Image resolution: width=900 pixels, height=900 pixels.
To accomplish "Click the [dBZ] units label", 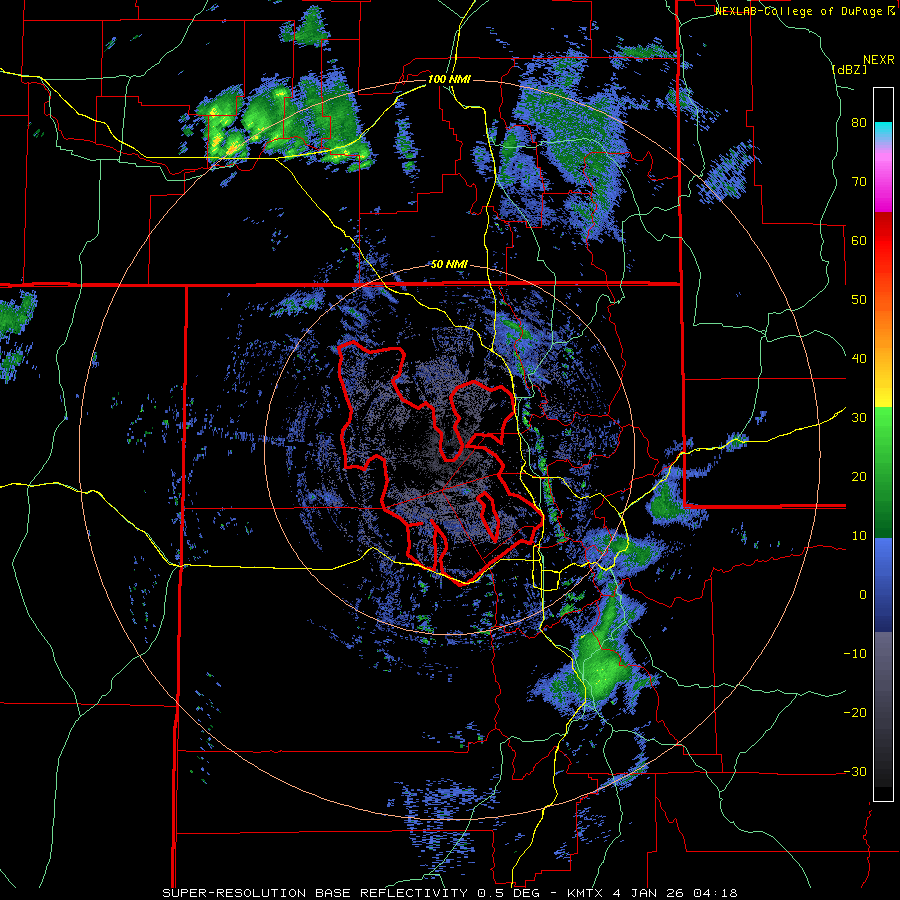I will tap(849, 69).
